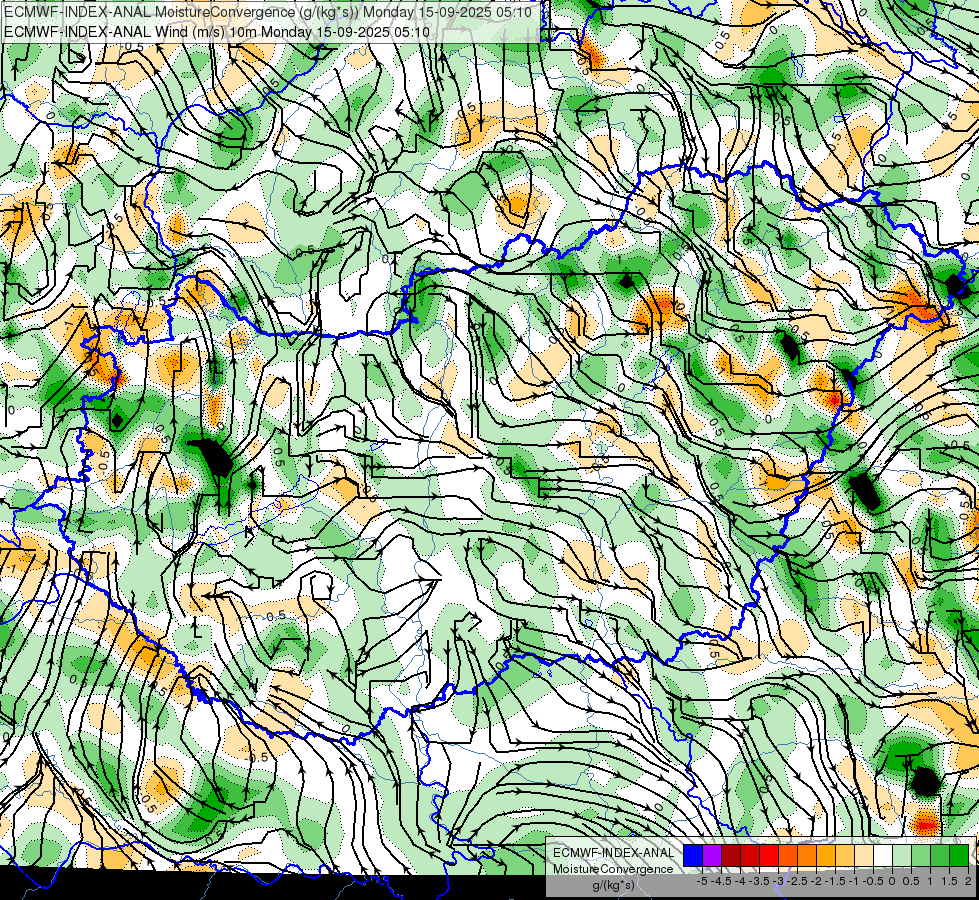Click the legend tick value -4.5
The width and height of the screenshot is (979, 900).
[721, 881]
